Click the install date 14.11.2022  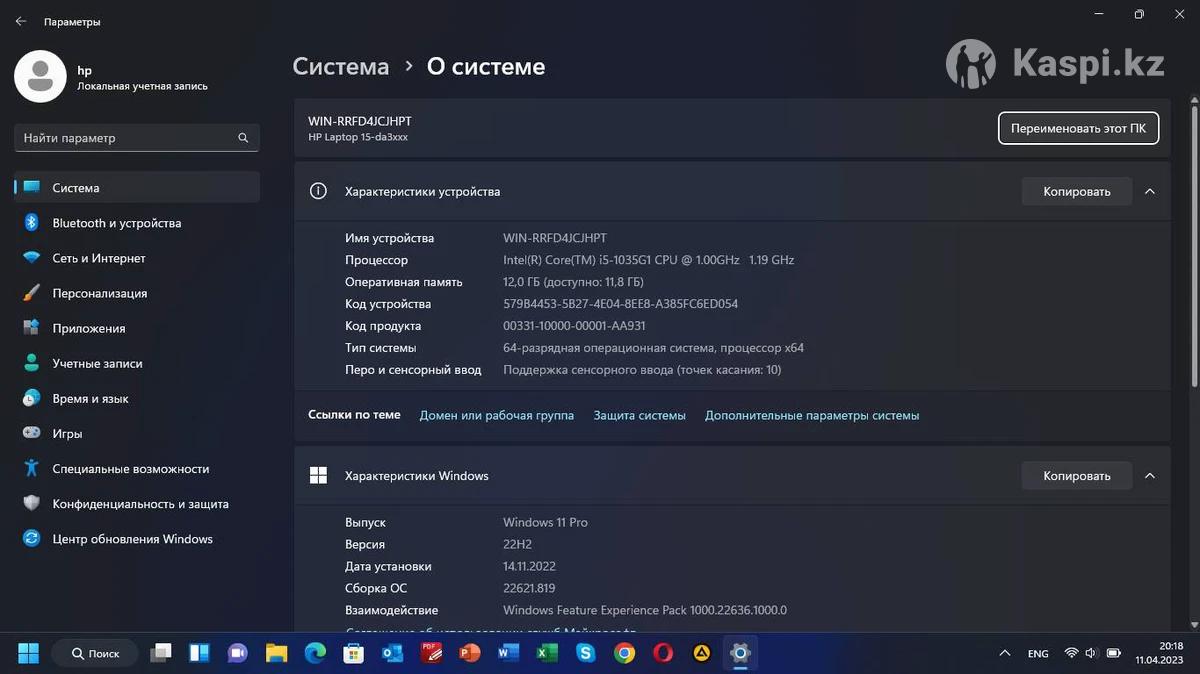(x=530, y=566)
